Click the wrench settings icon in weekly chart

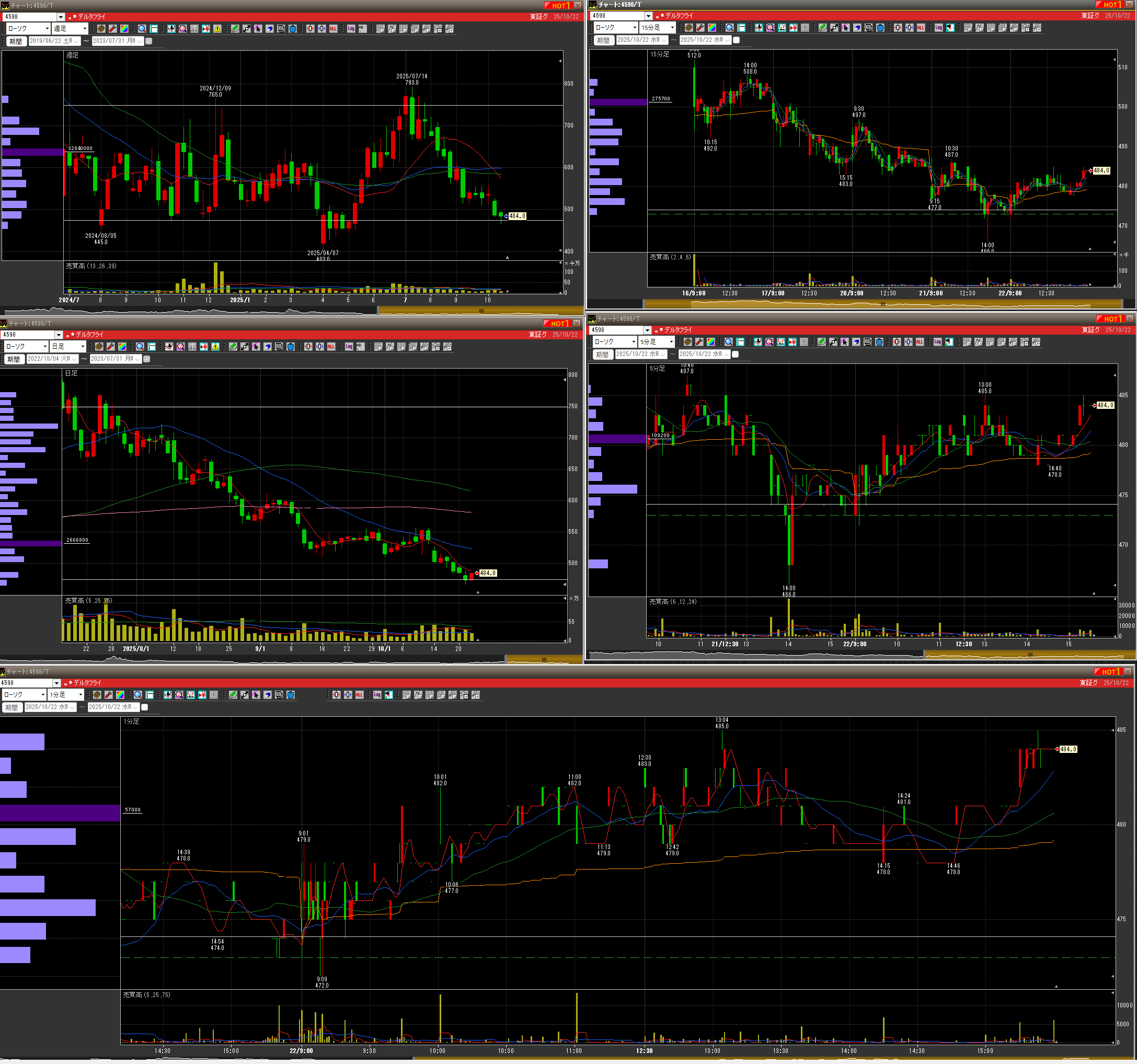tap(113, 29)
